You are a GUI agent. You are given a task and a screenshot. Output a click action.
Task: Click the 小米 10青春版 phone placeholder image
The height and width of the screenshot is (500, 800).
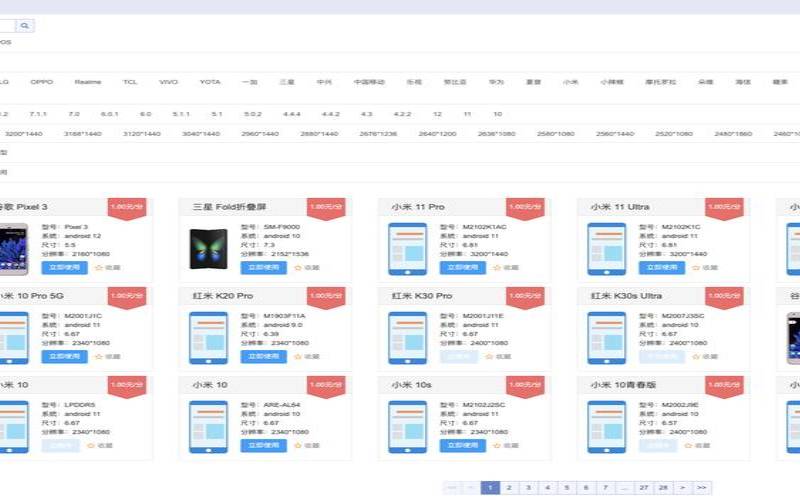[x=606, y=427]
